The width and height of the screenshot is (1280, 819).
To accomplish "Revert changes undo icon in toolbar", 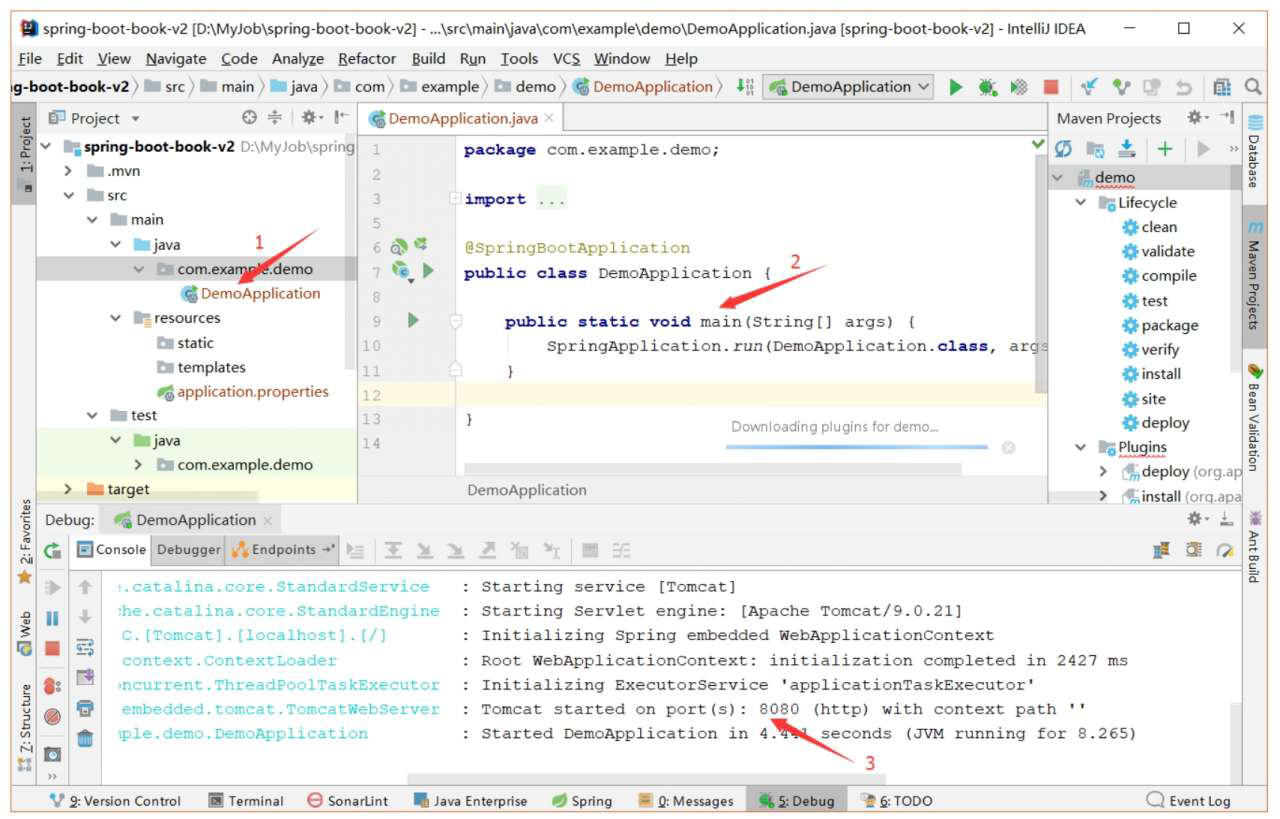I will tap(1184, 87).
